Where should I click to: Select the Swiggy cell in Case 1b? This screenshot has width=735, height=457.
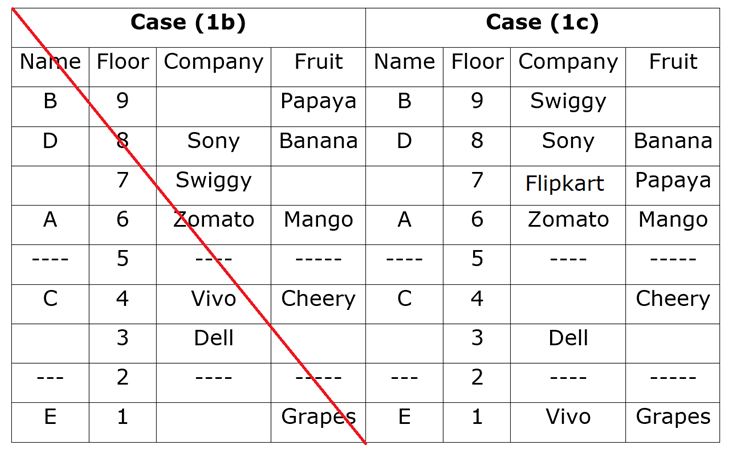click(213, 181)
